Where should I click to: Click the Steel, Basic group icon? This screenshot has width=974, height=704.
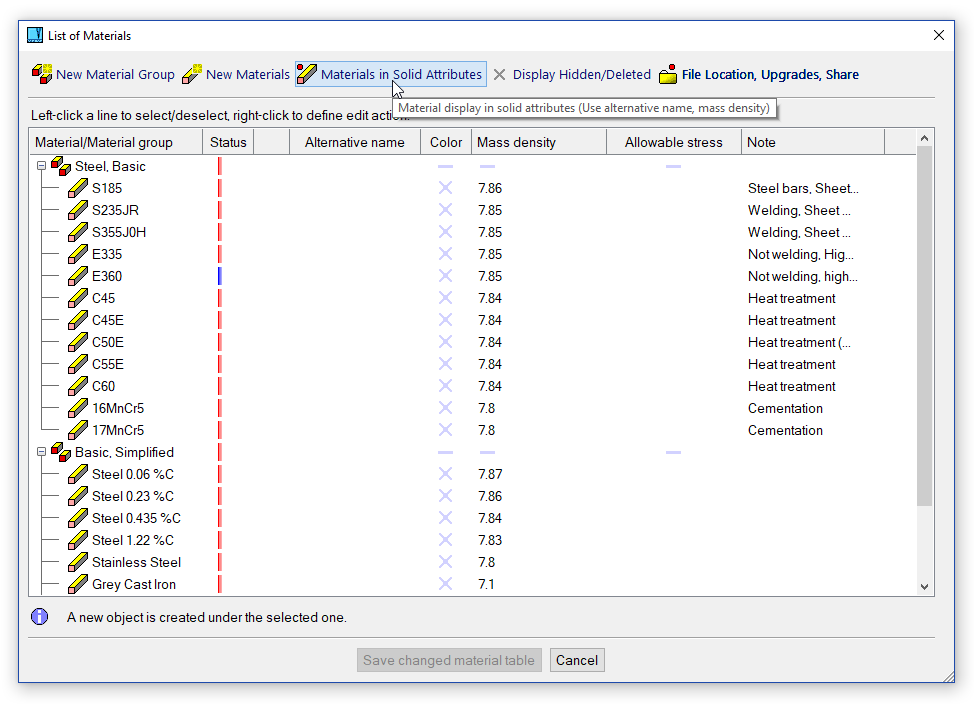[x=60, y=166]
